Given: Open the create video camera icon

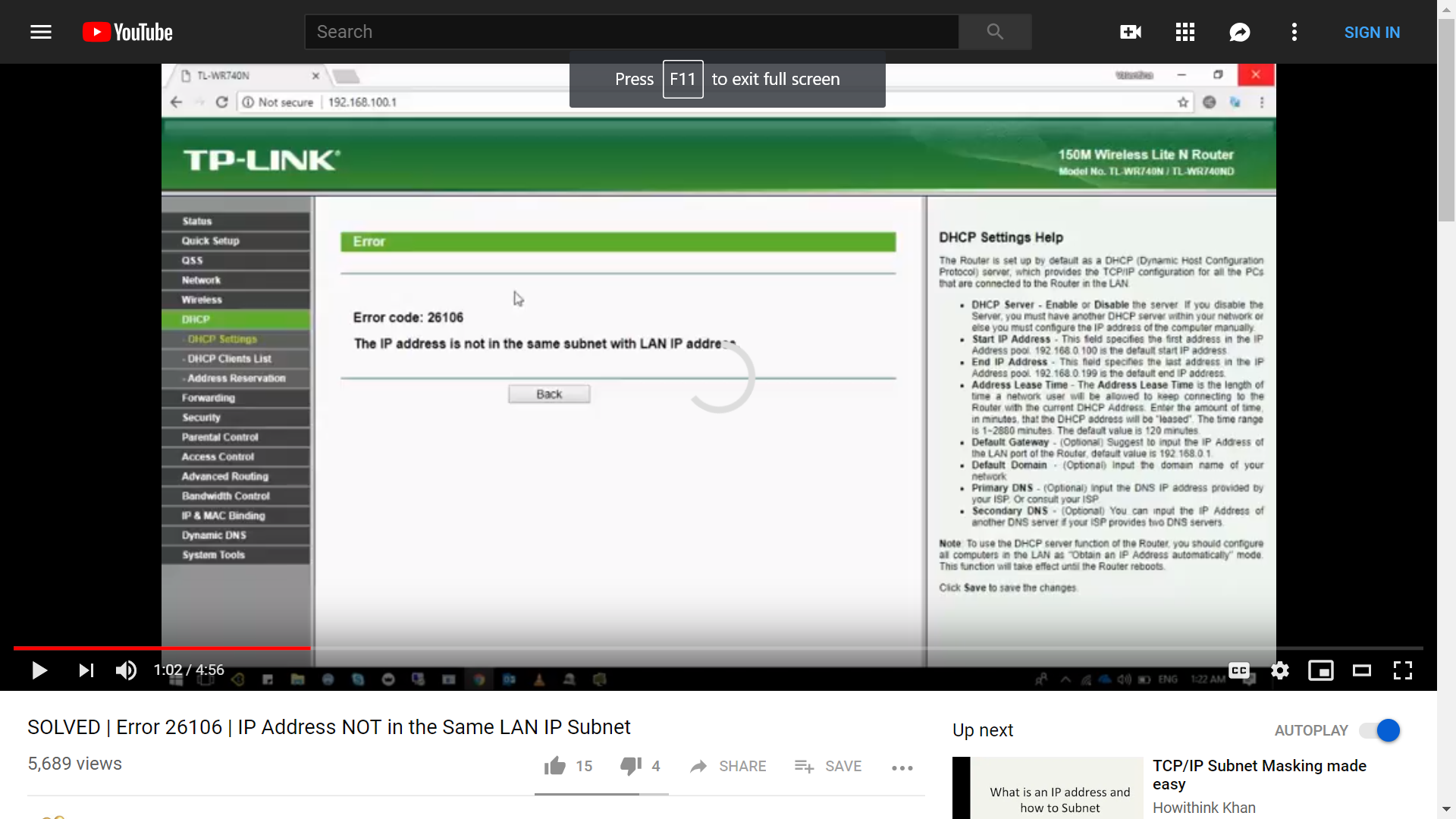Looking at the screenshot, I should (x=1131, y=32).
